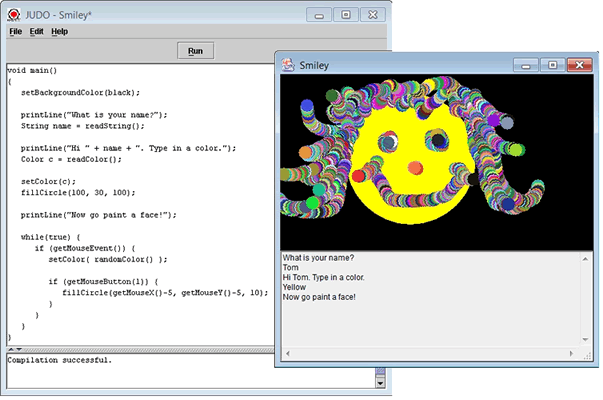Open the Help menu
This screenshot has height=400, width=603.
[60, 31]
